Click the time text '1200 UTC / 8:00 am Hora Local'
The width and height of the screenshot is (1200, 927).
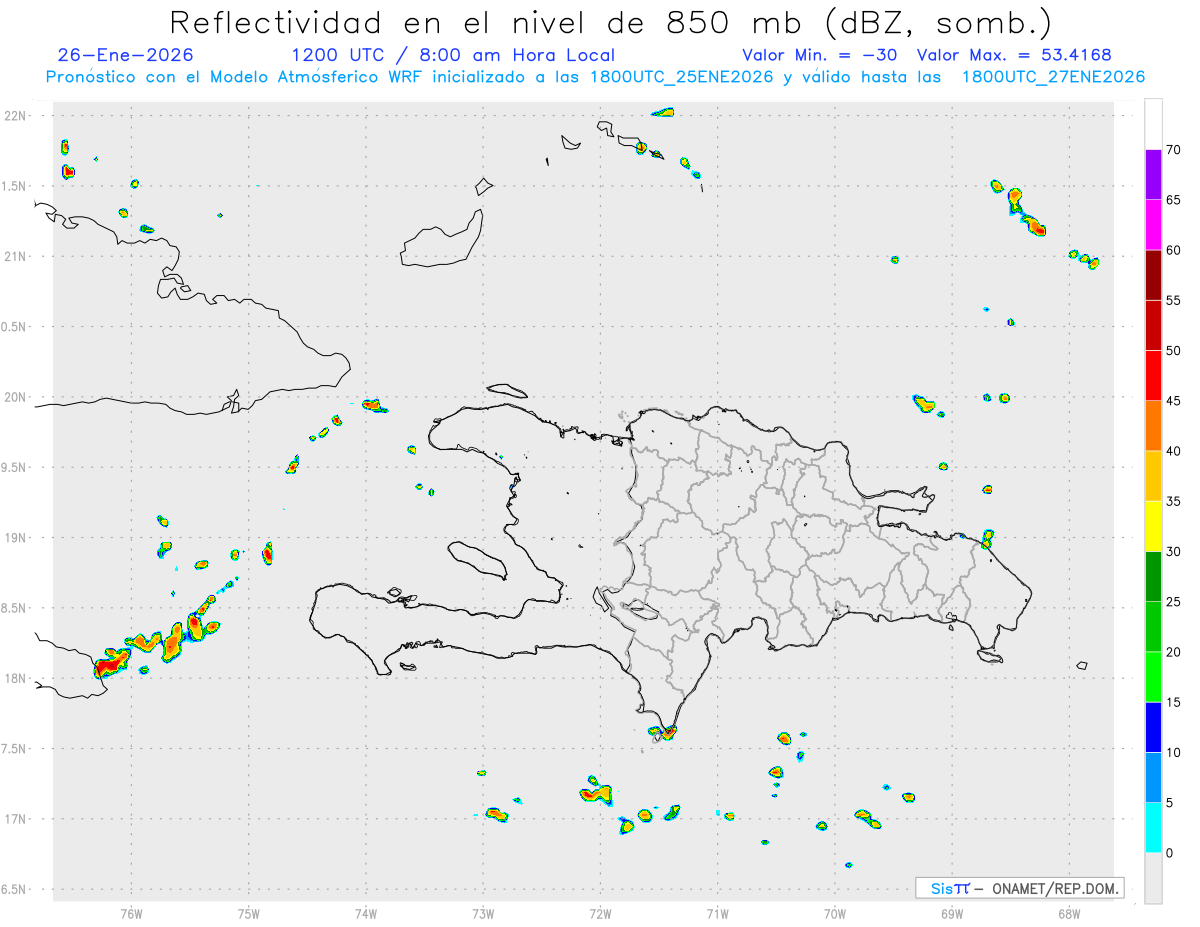(x=453, y=55)
